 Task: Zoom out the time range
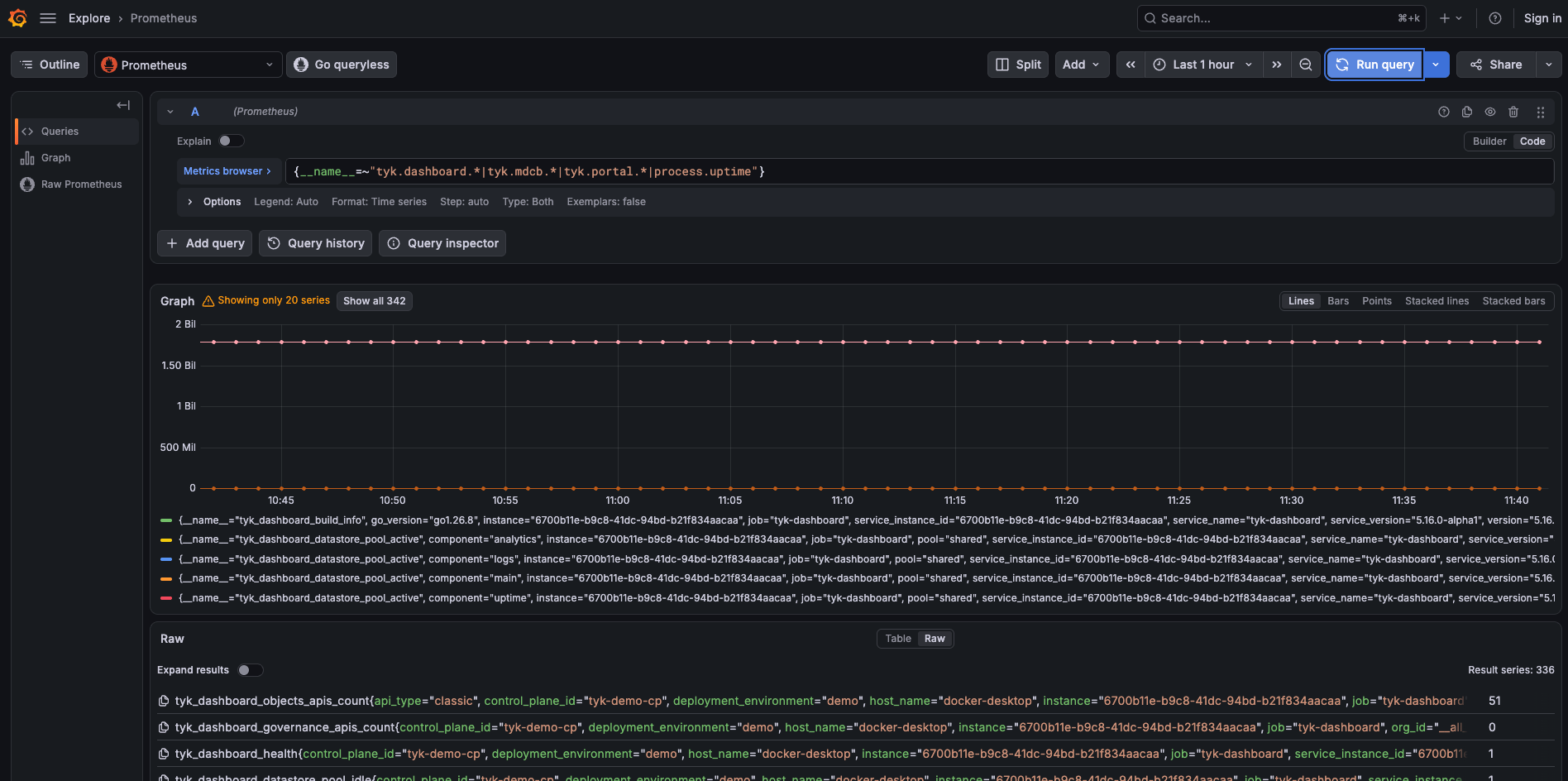click(1306, 65)
